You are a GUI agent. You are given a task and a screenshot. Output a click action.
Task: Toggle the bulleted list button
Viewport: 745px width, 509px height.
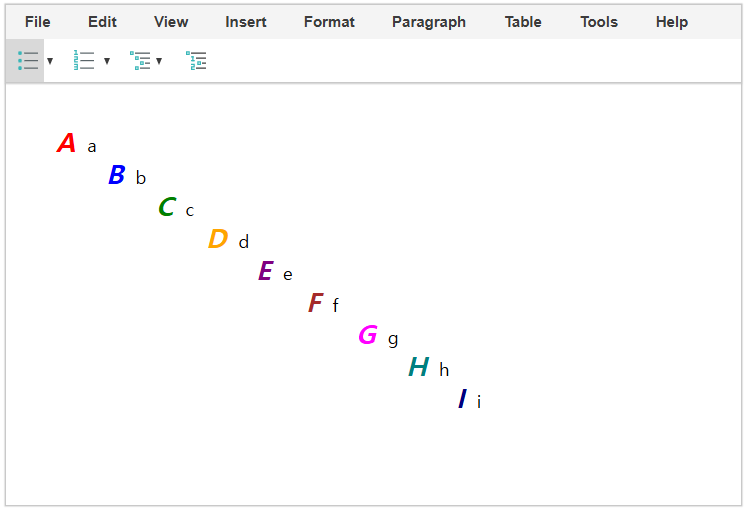[x=27, y=61]
